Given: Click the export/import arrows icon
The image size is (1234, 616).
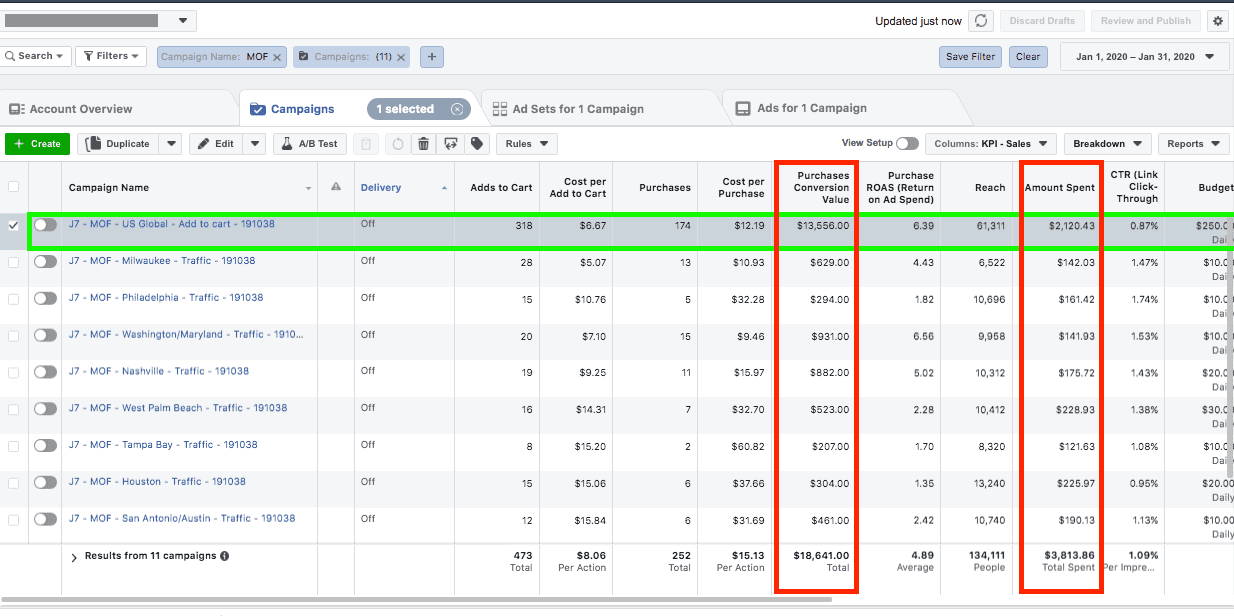Looking at the screenshot, I should 452,143.
